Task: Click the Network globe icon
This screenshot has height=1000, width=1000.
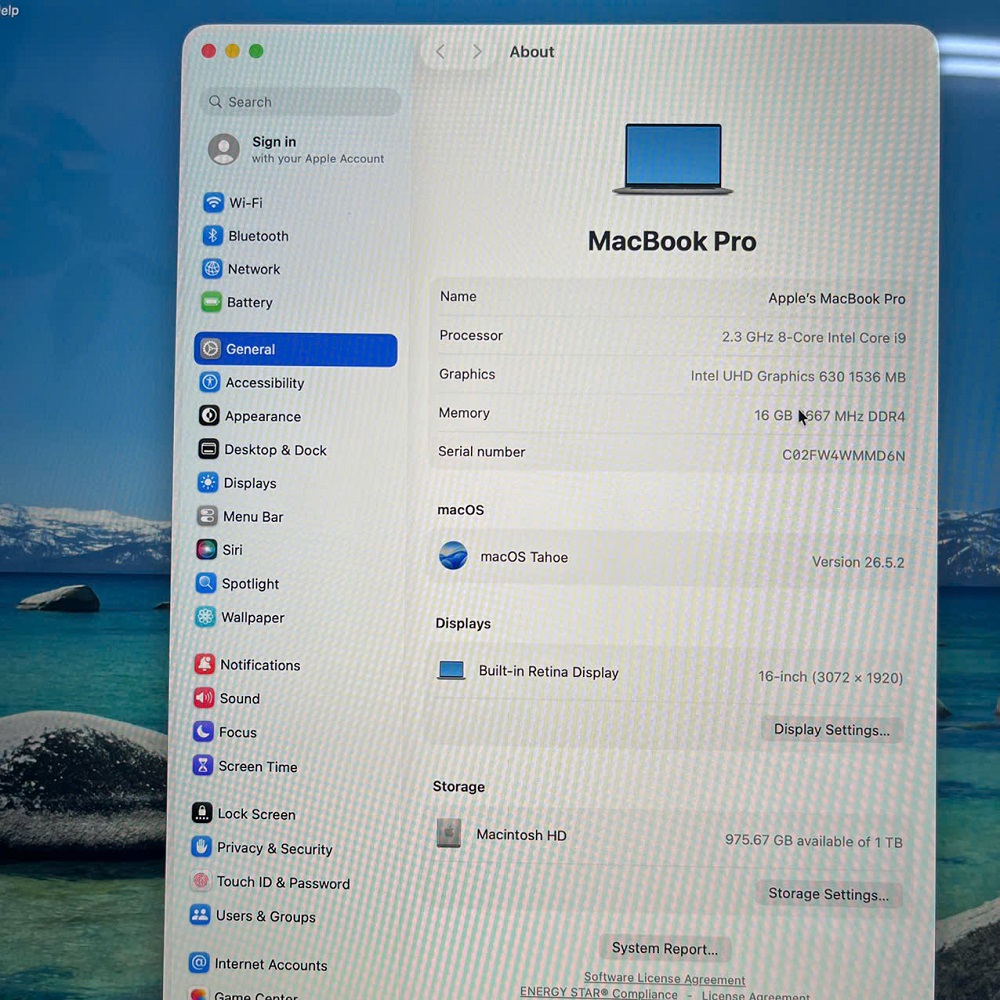Action: (x=212, y=268)
